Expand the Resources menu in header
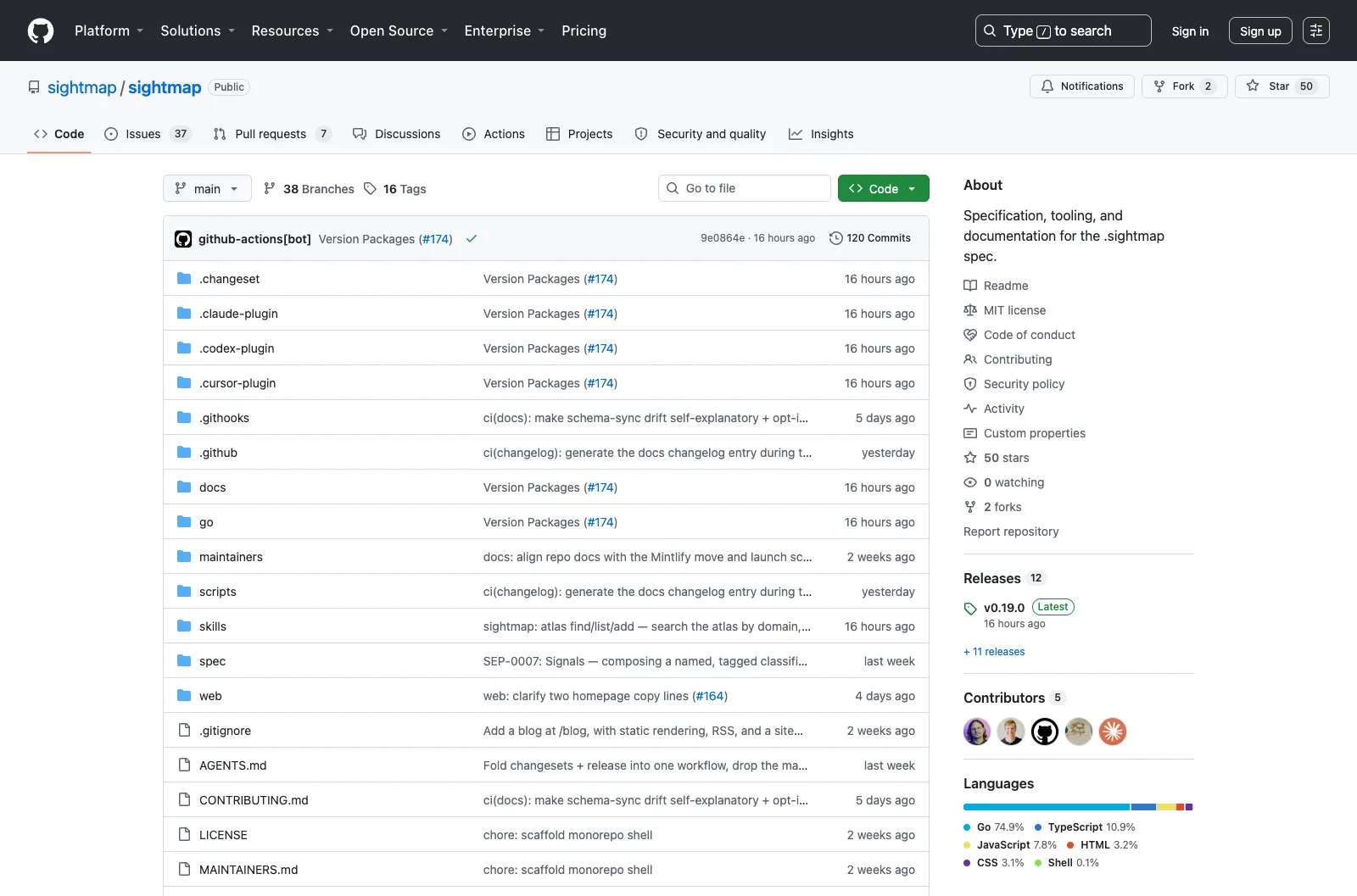Screen dimensions: 1357x896 293,31
